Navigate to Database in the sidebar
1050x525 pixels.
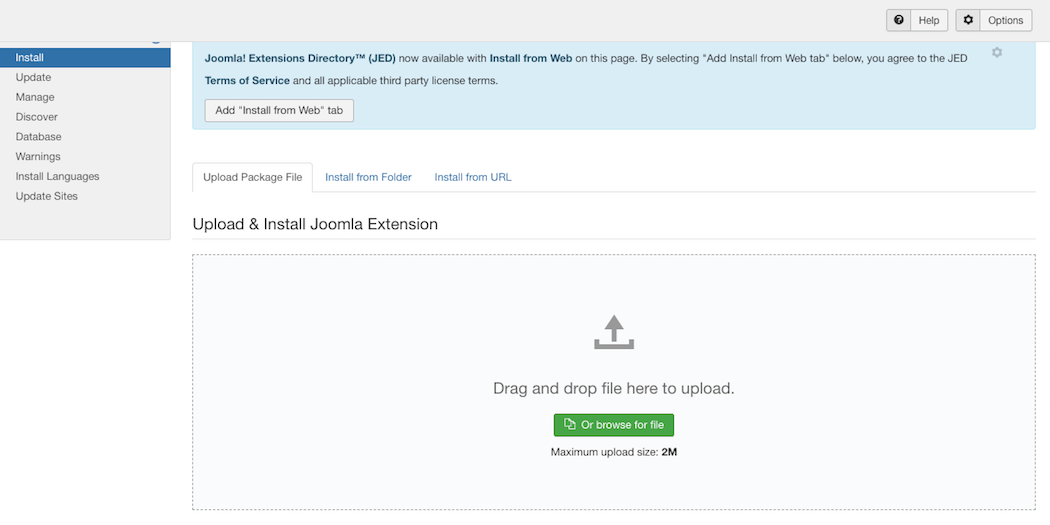38,137
